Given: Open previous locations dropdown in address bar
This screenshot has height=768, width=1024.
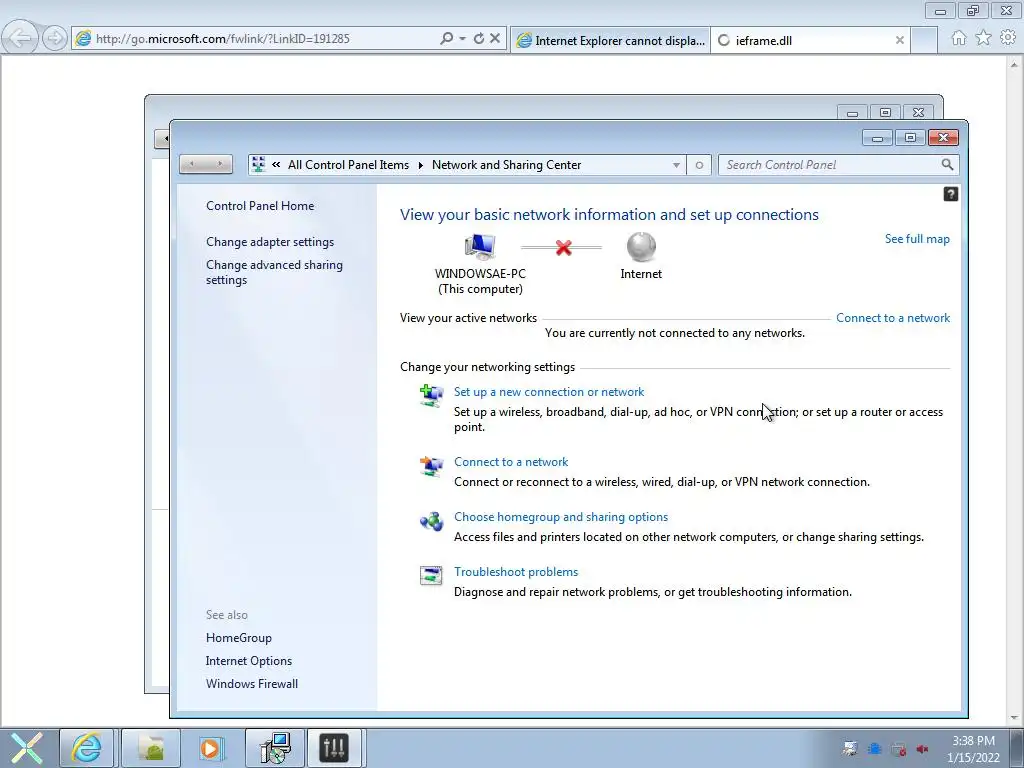Looking at the screenshot, I should (676, 165).
